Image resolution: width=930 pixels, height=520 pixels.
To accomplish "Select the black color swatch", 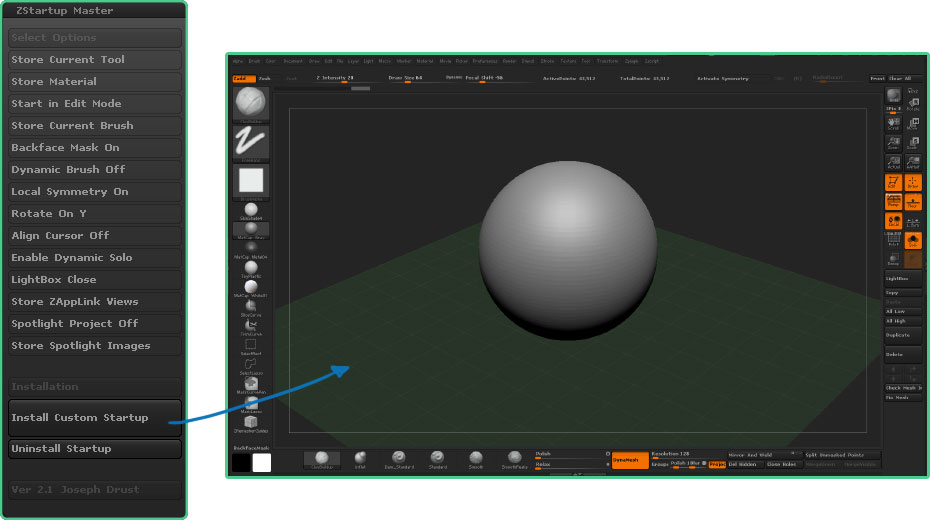I will tap(241, 462).
